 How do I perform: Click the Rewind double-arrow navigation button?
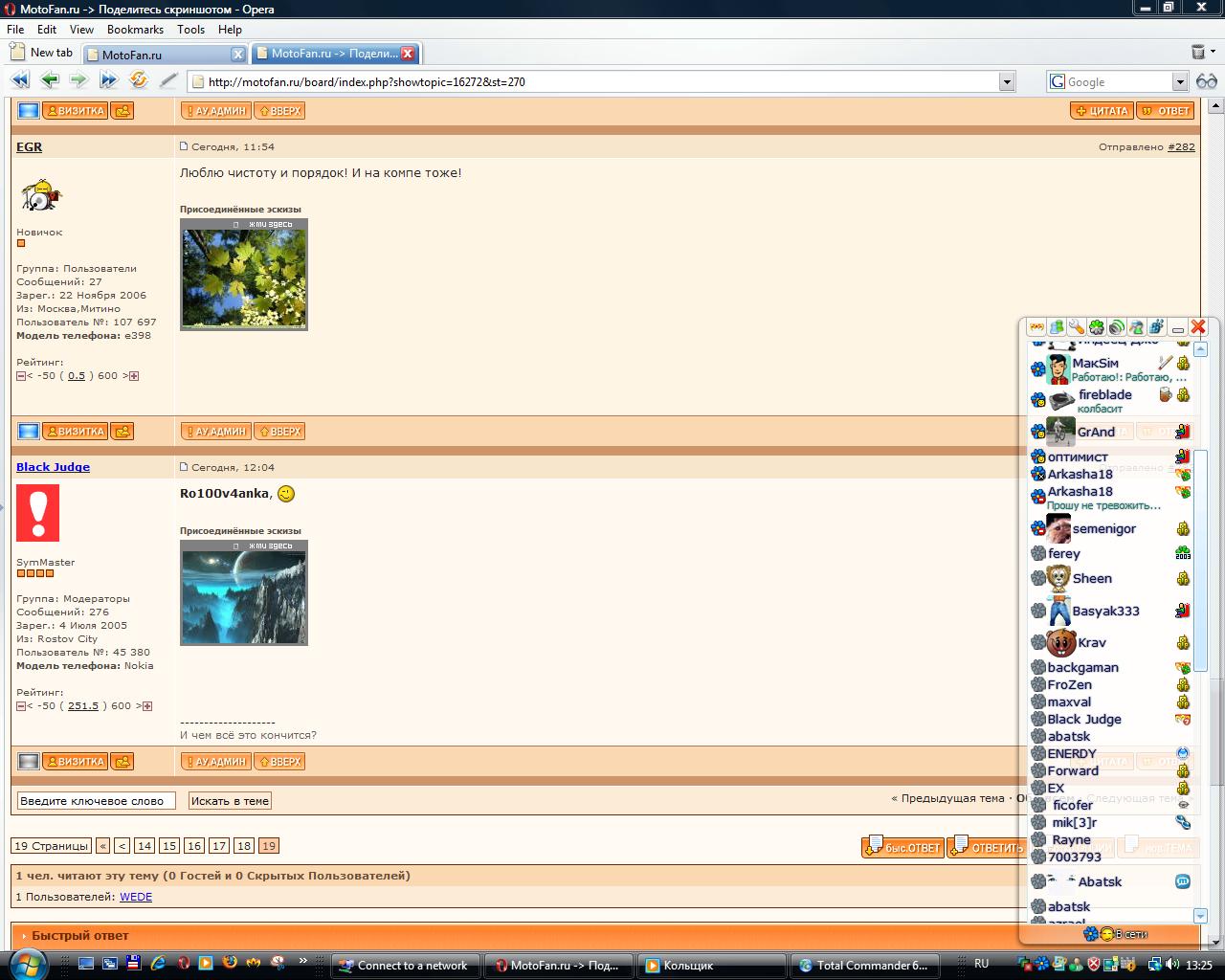20,80
